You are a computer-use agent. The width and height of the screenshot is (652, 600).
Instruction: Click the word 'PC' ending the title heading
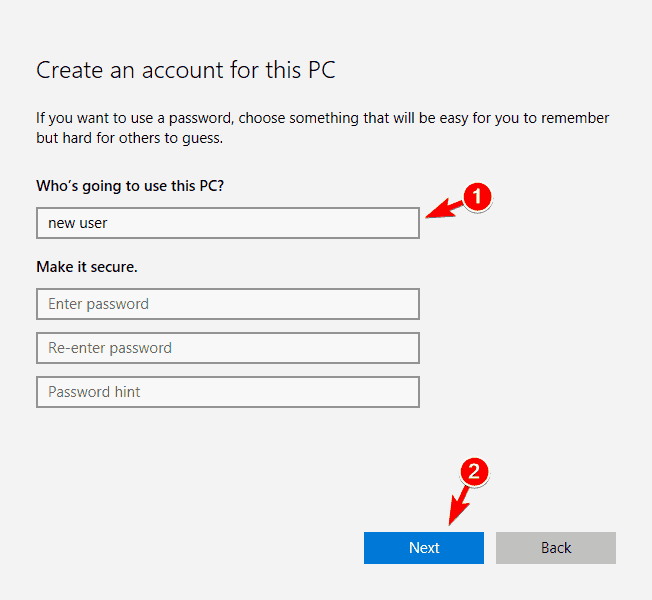(321, 70)
